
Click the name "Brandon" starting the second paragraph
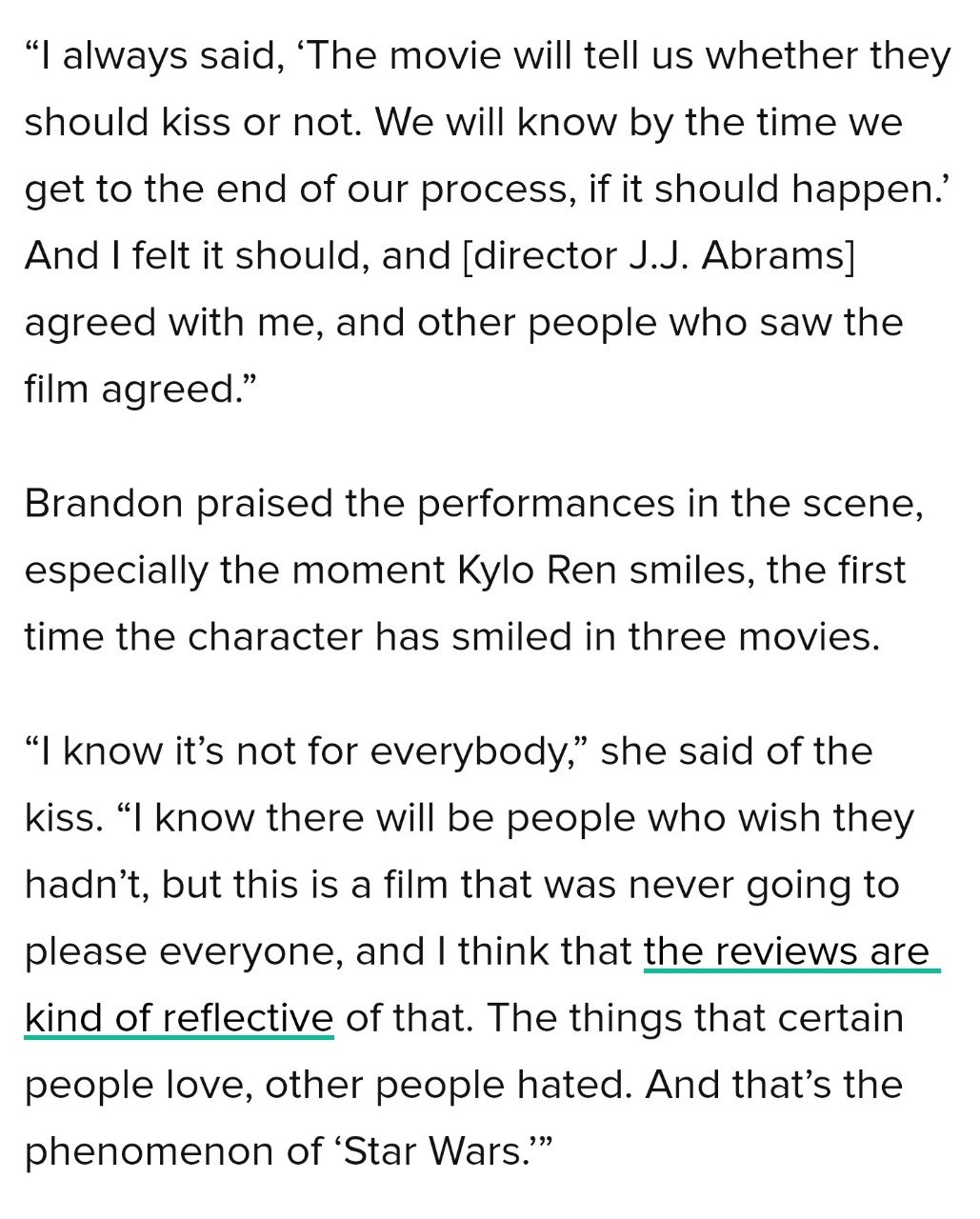click(103, 504)
